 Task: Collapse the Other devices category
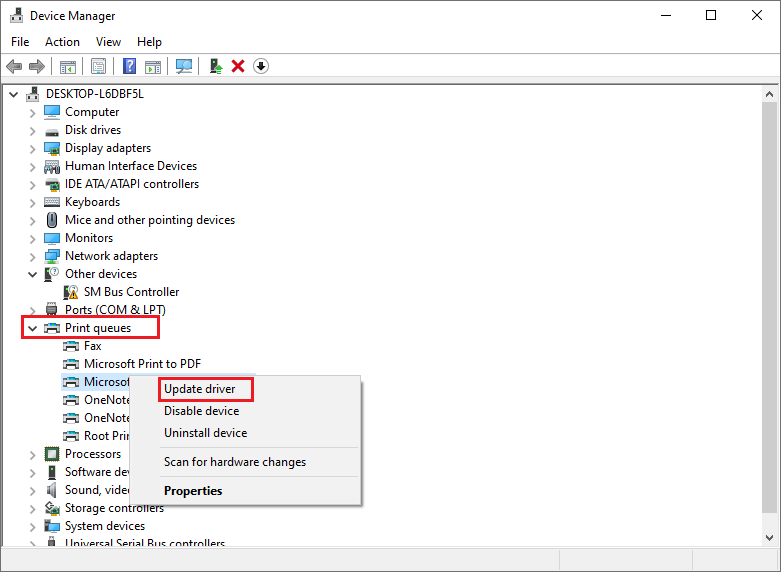(x=32, y=274)
